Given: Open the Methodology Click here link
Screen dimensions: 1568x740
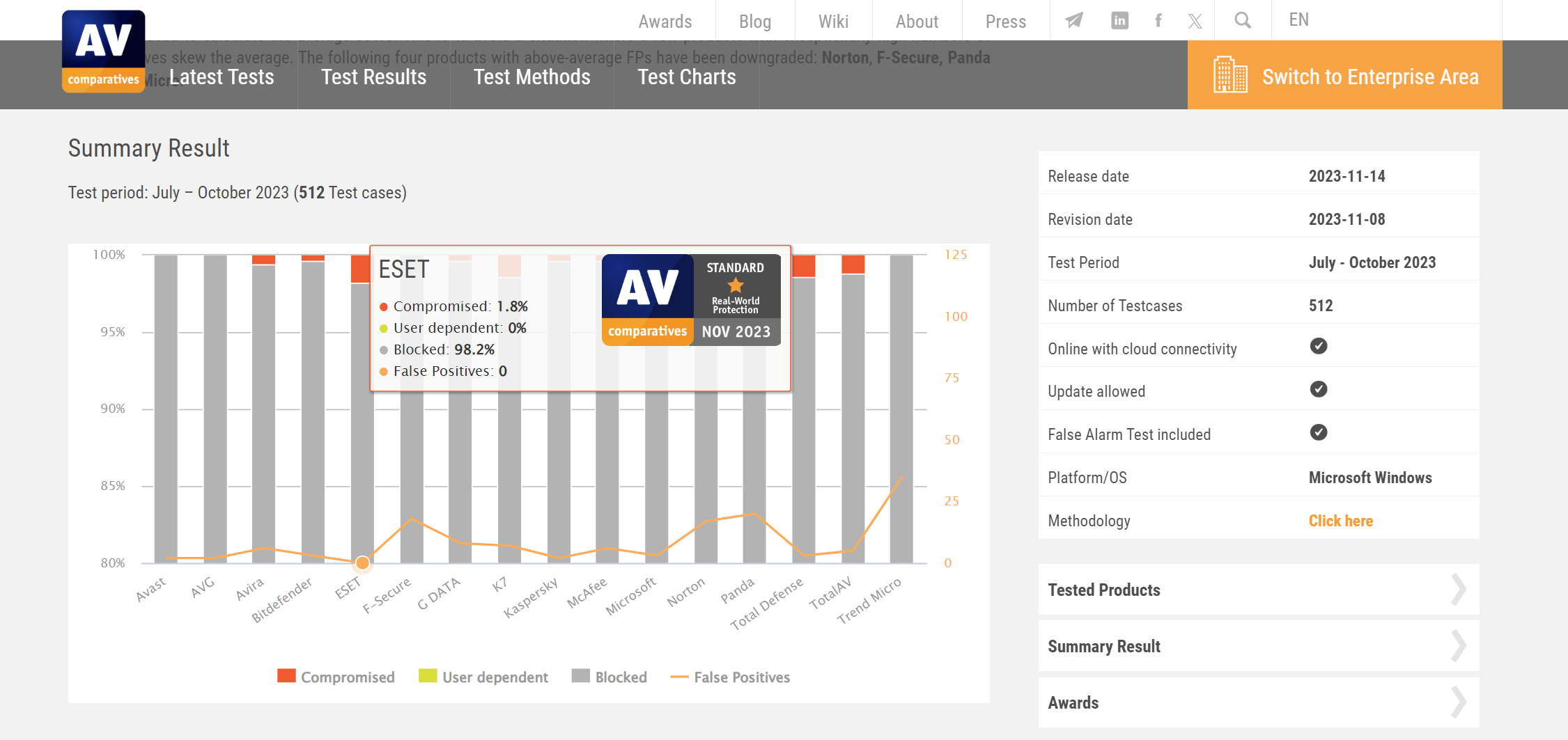Looking at the screenshot, I should [1340, 521].
